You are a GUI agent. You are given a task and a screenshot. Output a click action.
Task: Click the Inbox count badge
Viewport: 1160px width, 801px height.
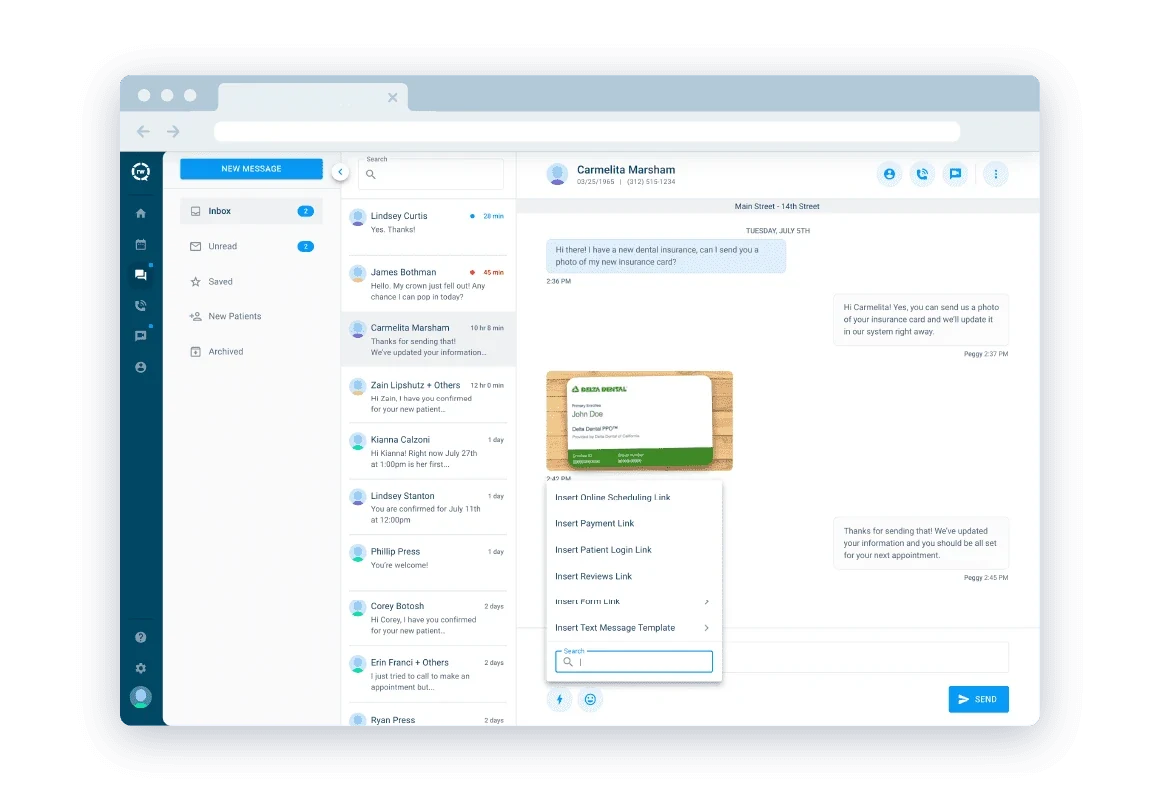[x=306, y=212]
